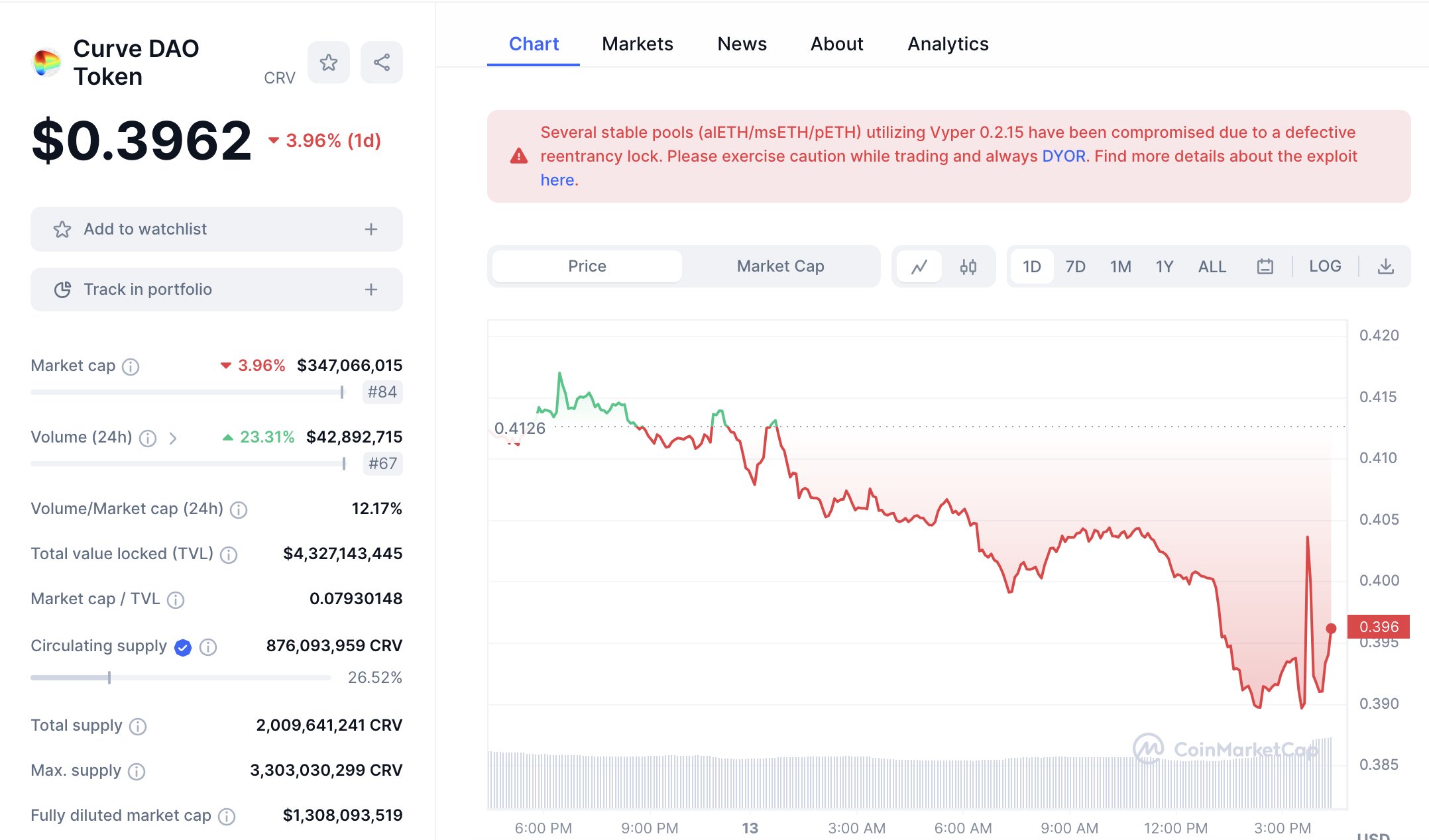Image resolution: width=1429 pixels, height=840 pixels.
Task: Select the 7D time range
Action: click(1075, 266)
